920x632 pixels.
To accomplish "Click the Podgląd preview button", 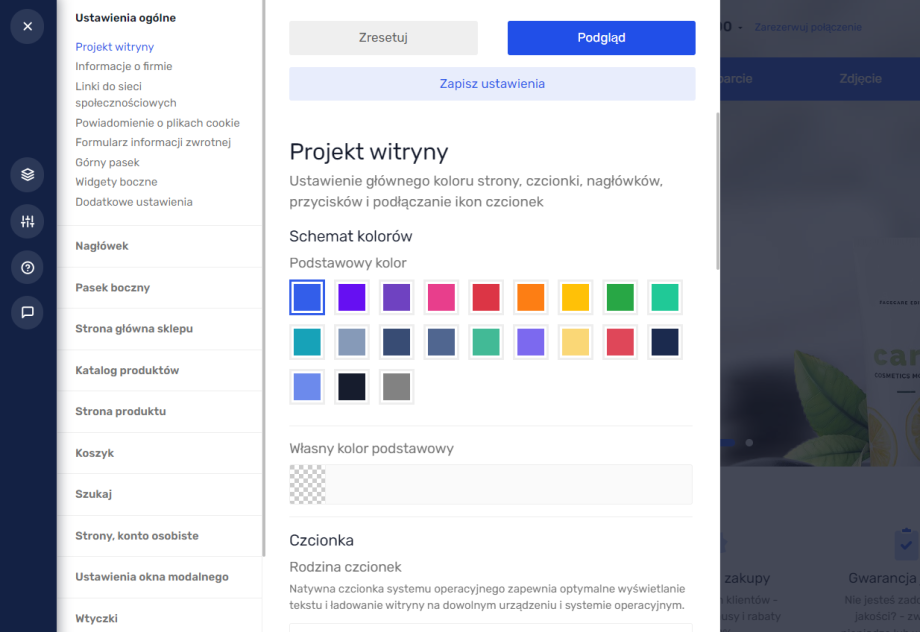I will click(601, 38).
